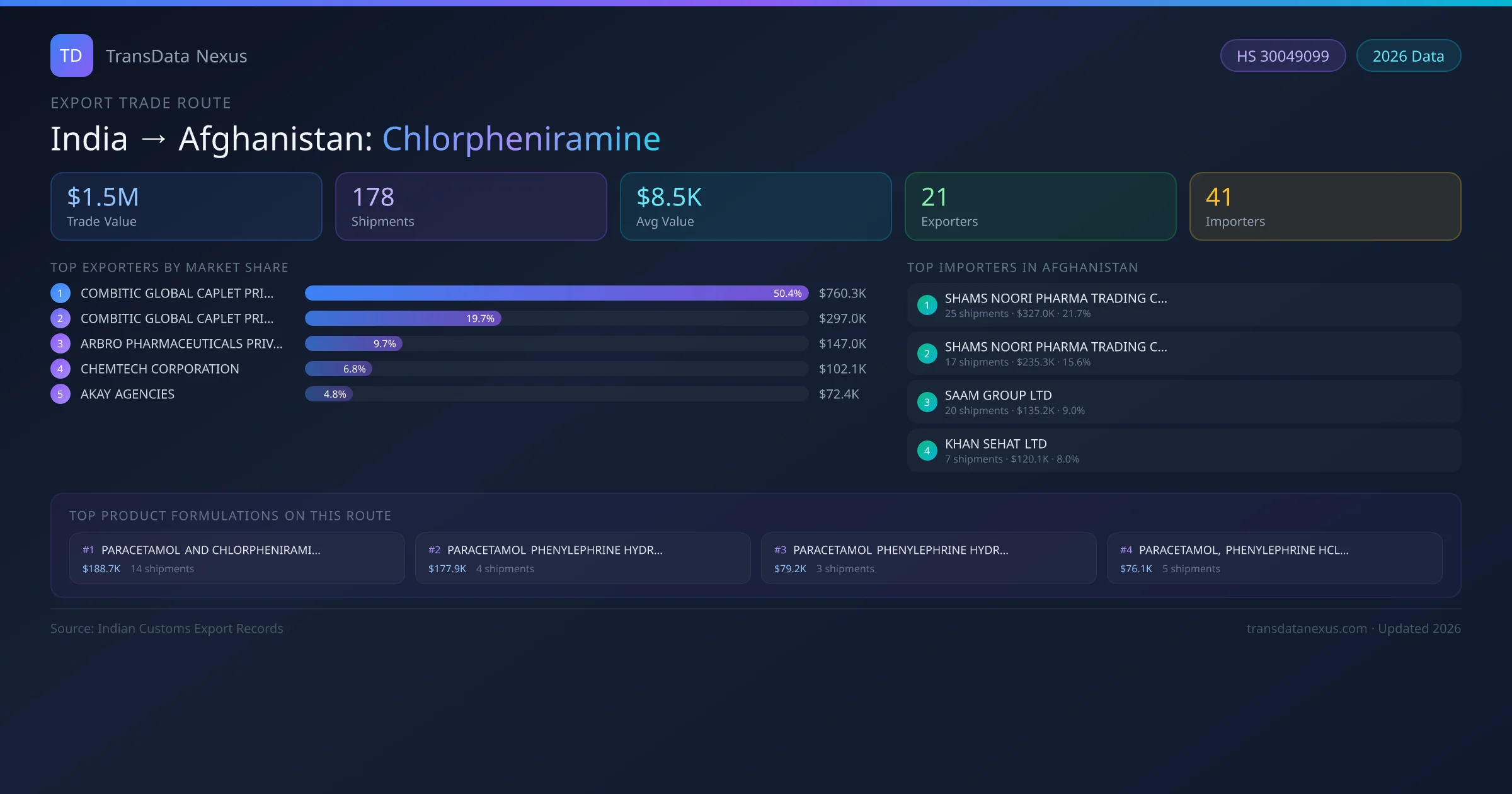Click the transdatanexus.com footer link
This screenshot has width=1512, height=794.
pos(1306,628)
